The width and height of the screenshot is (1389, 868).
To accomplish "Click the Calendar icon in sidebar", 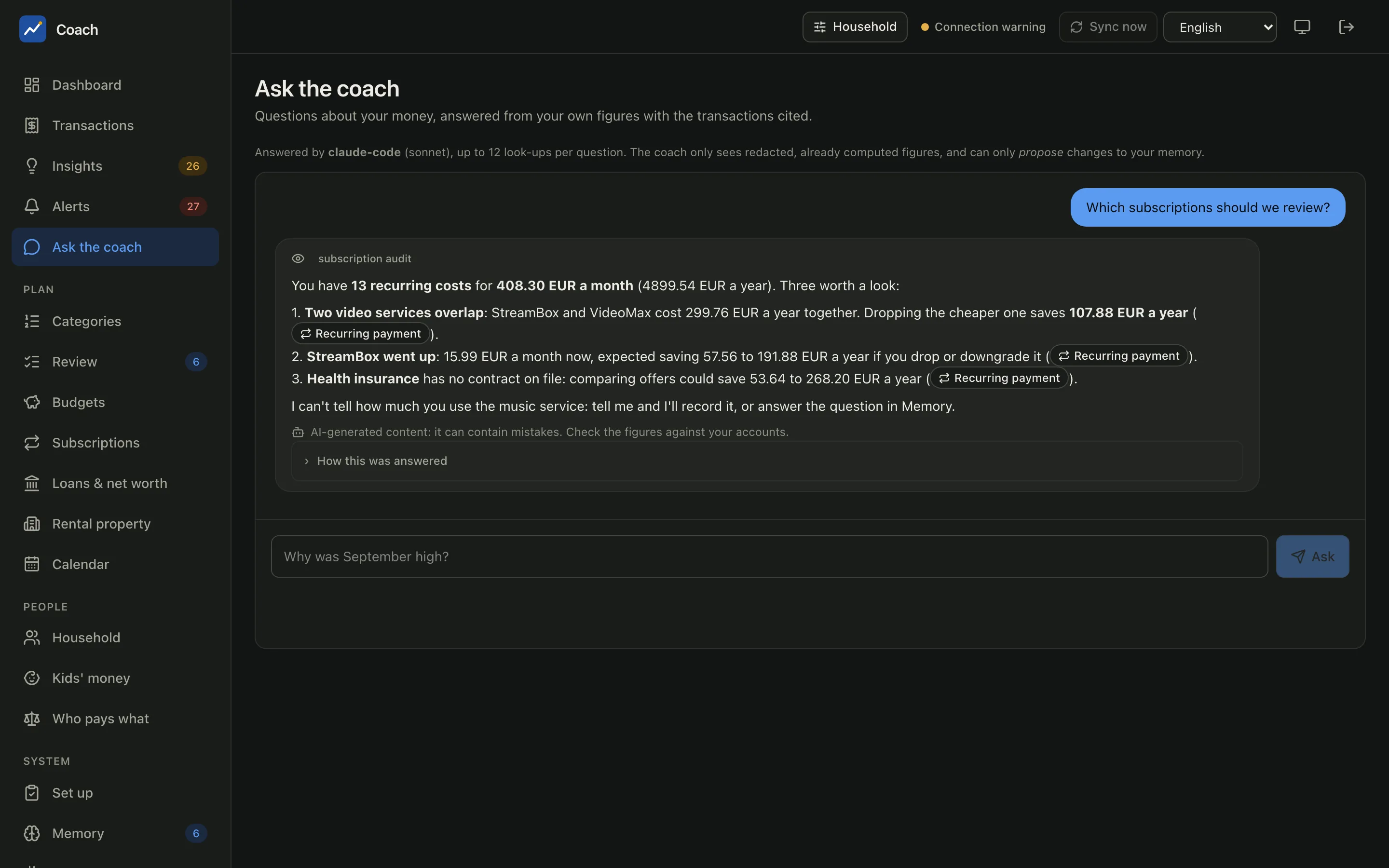I will tap(31, 564).
